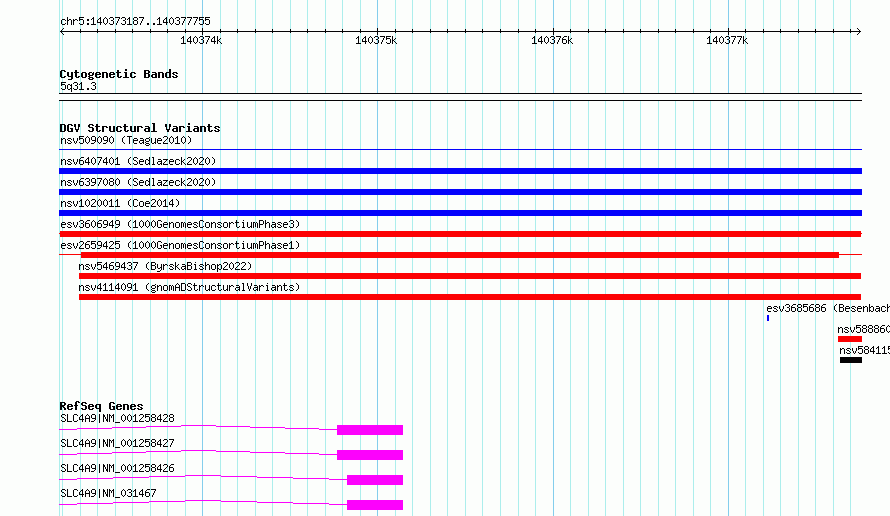Click the chr5:140373187..140377755 coordinate label
Viewport: 890px width, 516px height.
(135, 22)
